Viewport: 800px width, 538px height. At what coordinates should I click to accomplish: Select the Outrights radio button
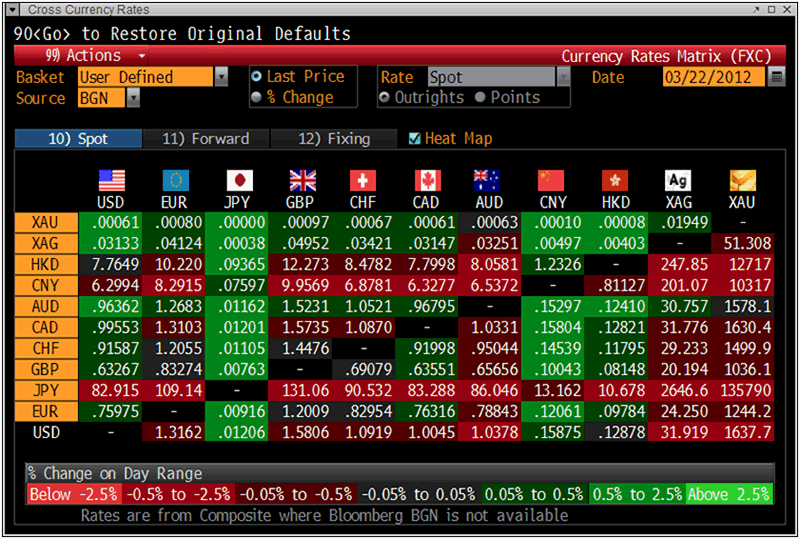tap(385, 97)
